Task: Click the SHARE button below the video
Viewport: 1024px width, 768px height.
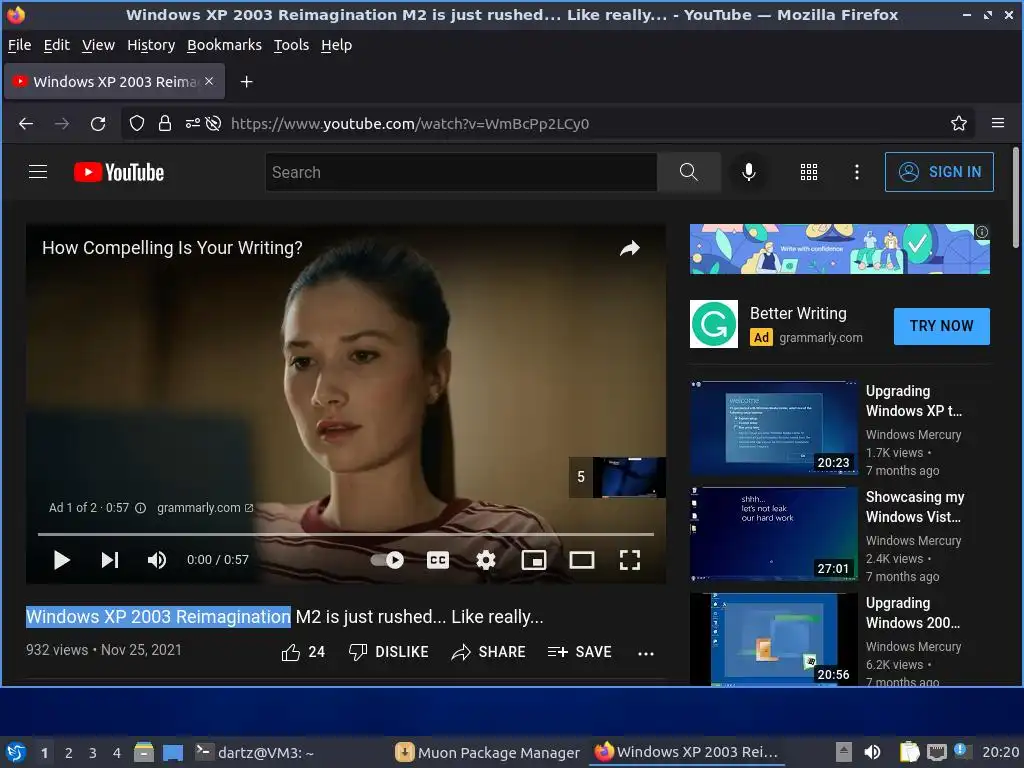Action: tap(488, 652)
